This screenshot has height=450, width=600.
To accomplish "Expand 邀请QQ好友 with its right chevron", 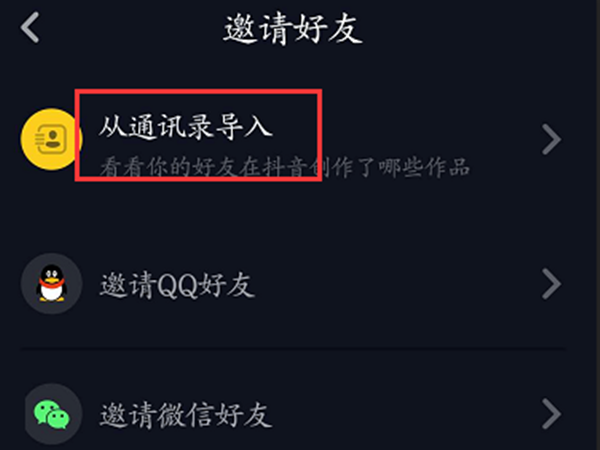I will point(551,284).
